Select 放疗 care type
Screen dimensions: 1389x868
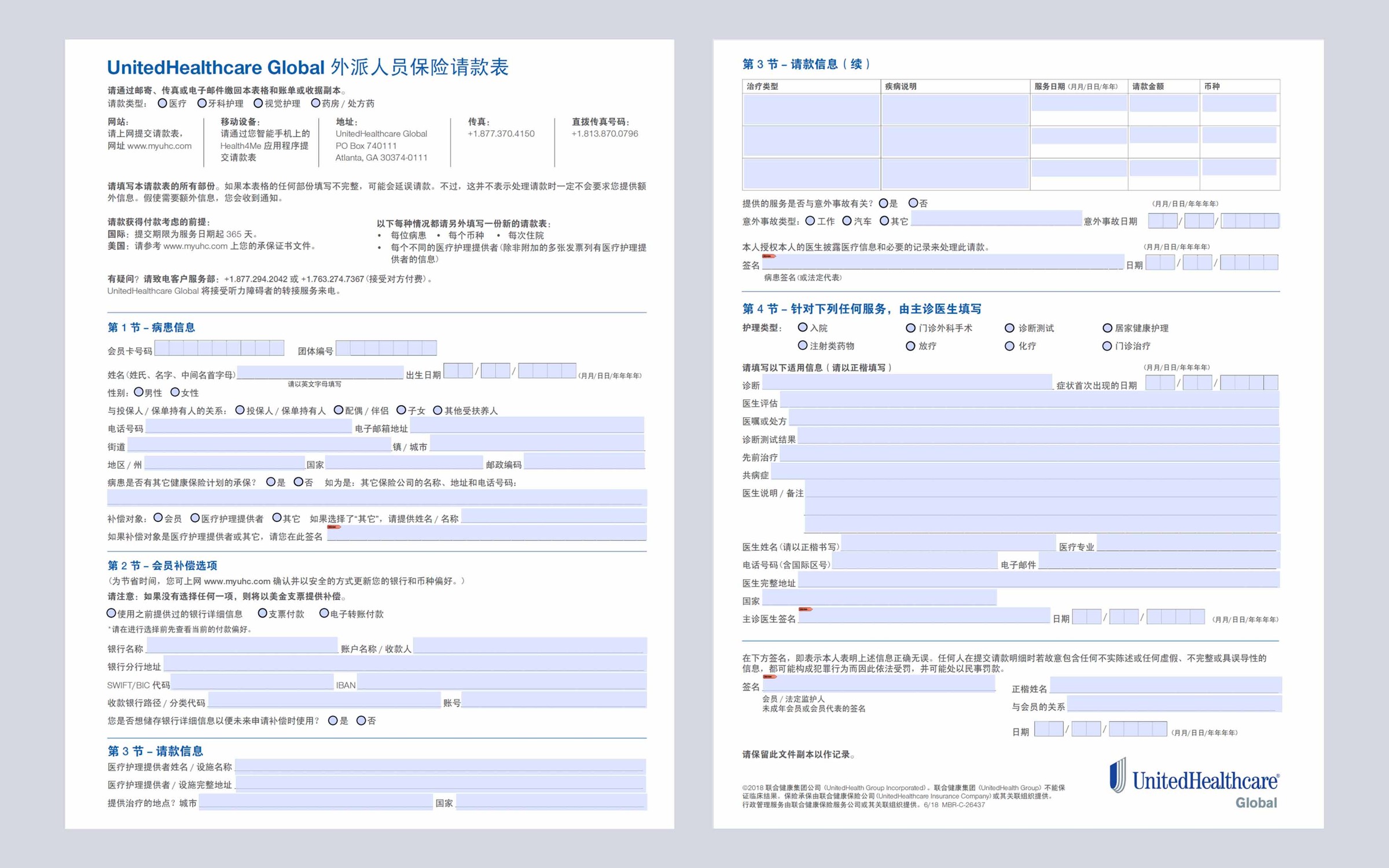coord(910,346)
